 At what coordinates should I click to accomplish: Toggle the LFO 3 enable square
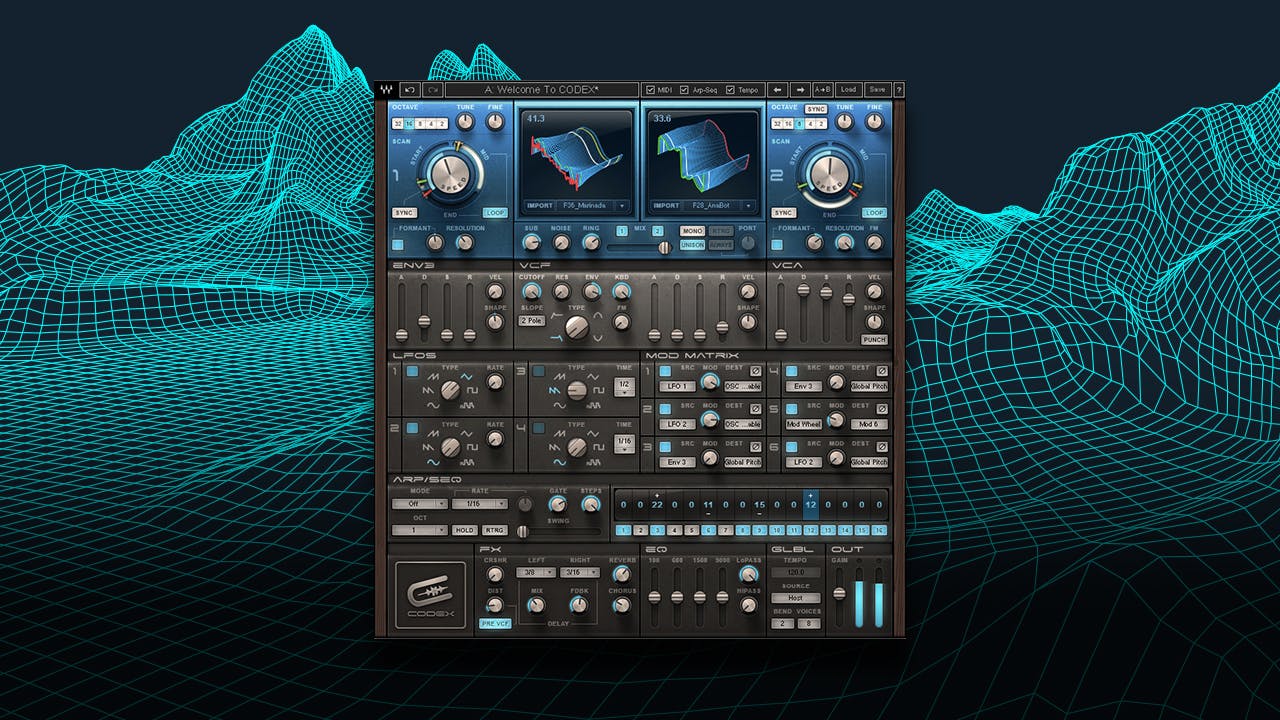[539, 371]
